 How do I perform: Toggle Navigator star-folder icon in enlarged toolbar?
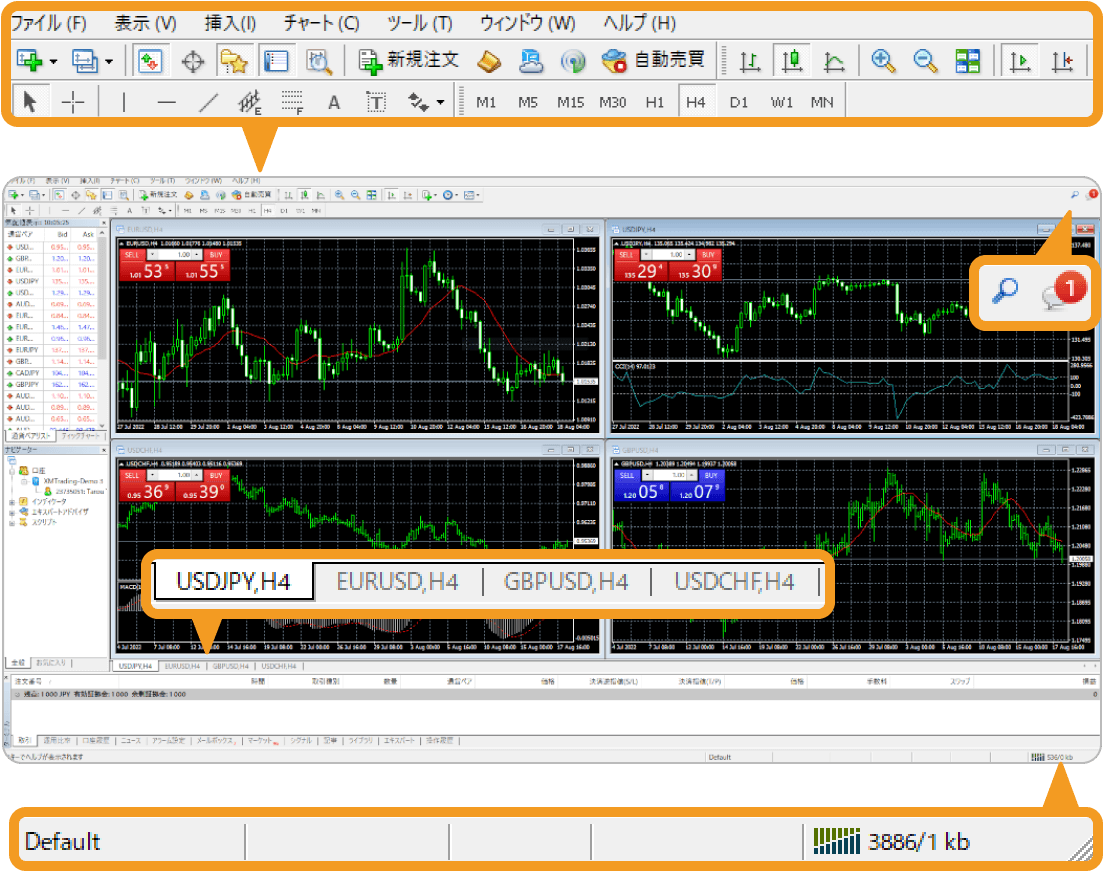pyautogui.click(x=234, y=61)
